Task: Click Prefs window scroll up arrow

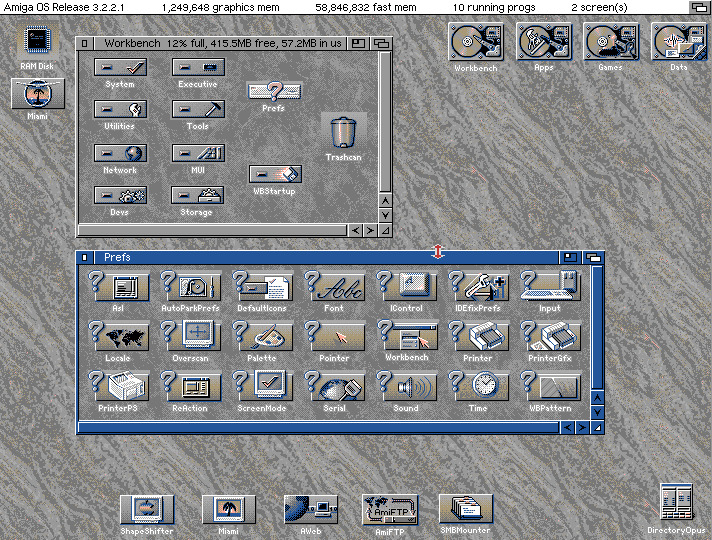Action: (598, 398)
